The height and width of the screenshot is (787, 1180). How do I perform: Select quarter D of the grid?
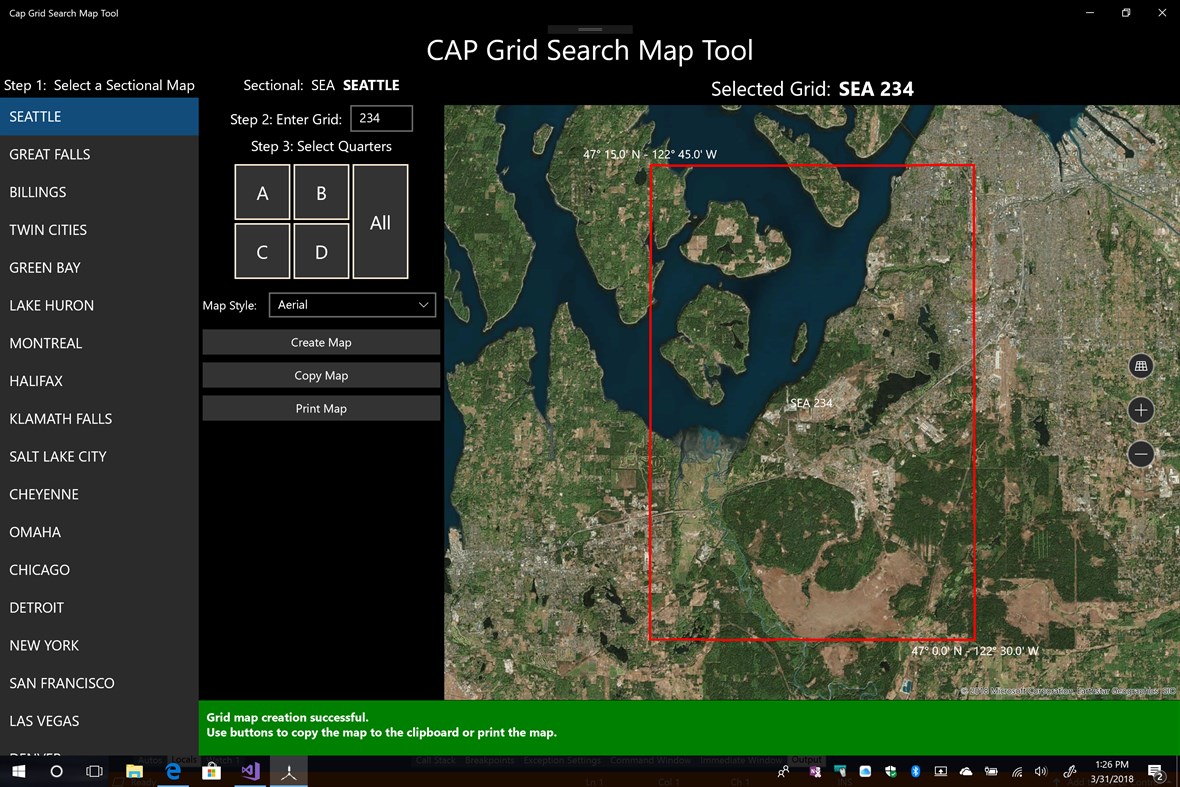pos(321,251)
